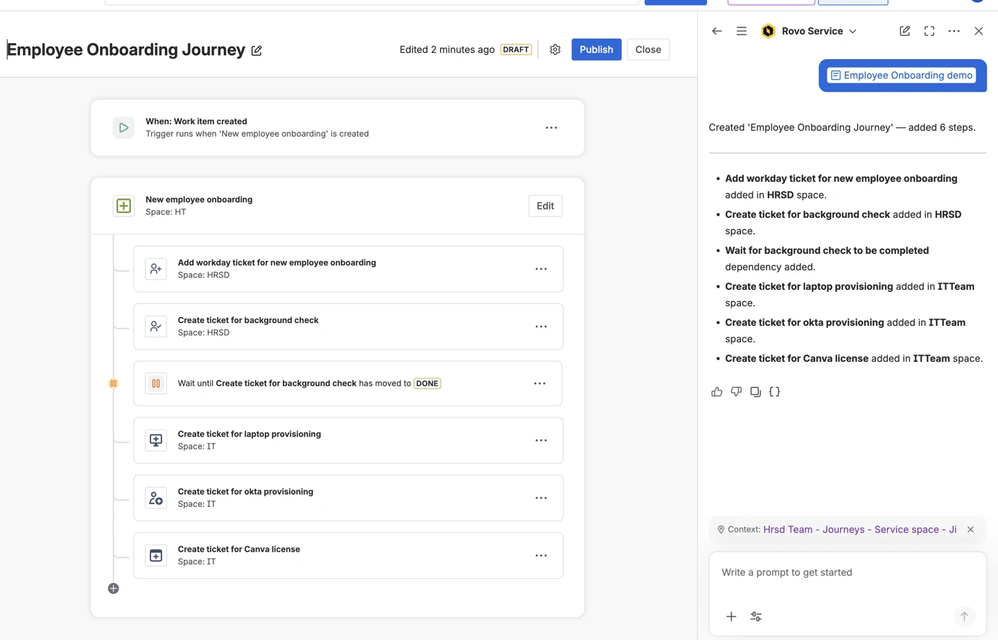Image resolution: width=998 pixels, height=640 pixels.
Task: Start a new Rovo chat via compose icon
Action: pyautogui.click(x=904, y=31)
